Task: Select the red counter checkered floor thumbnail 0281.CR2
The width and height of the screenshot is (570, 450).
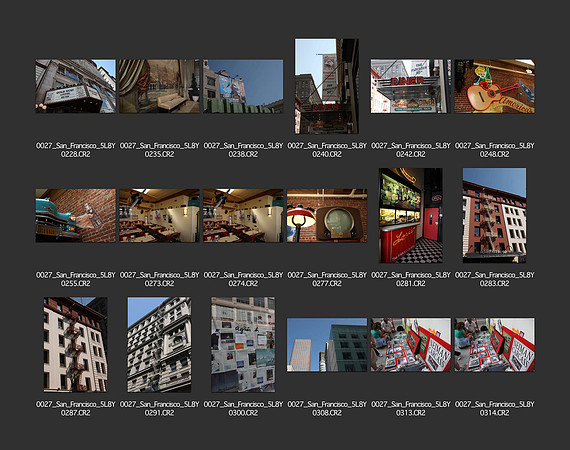Action: click(x=410, y=216)
